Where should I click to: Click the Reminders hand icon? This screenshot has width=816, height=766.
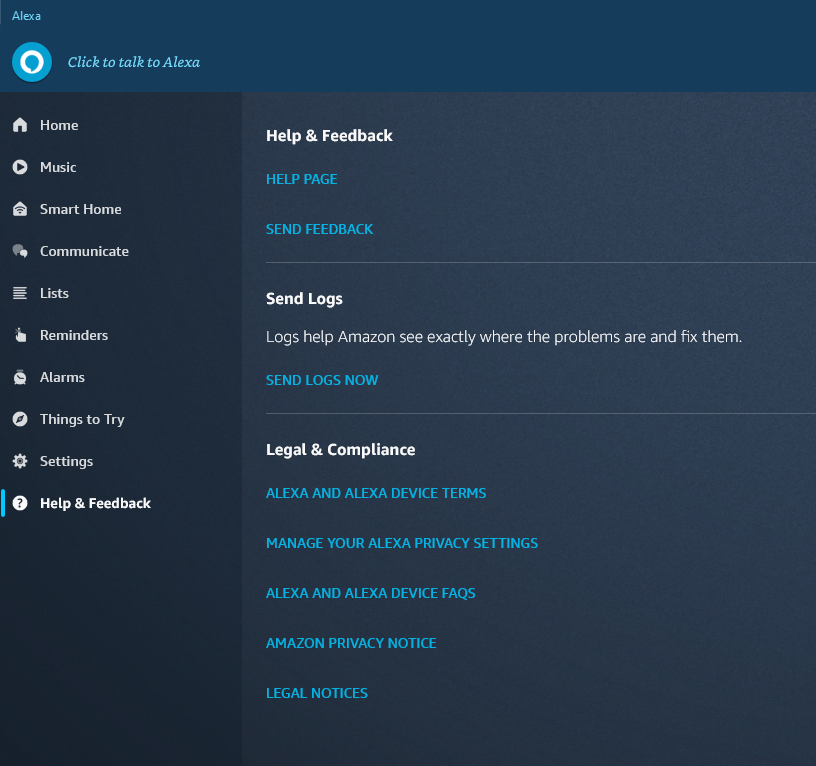point(20,335)
